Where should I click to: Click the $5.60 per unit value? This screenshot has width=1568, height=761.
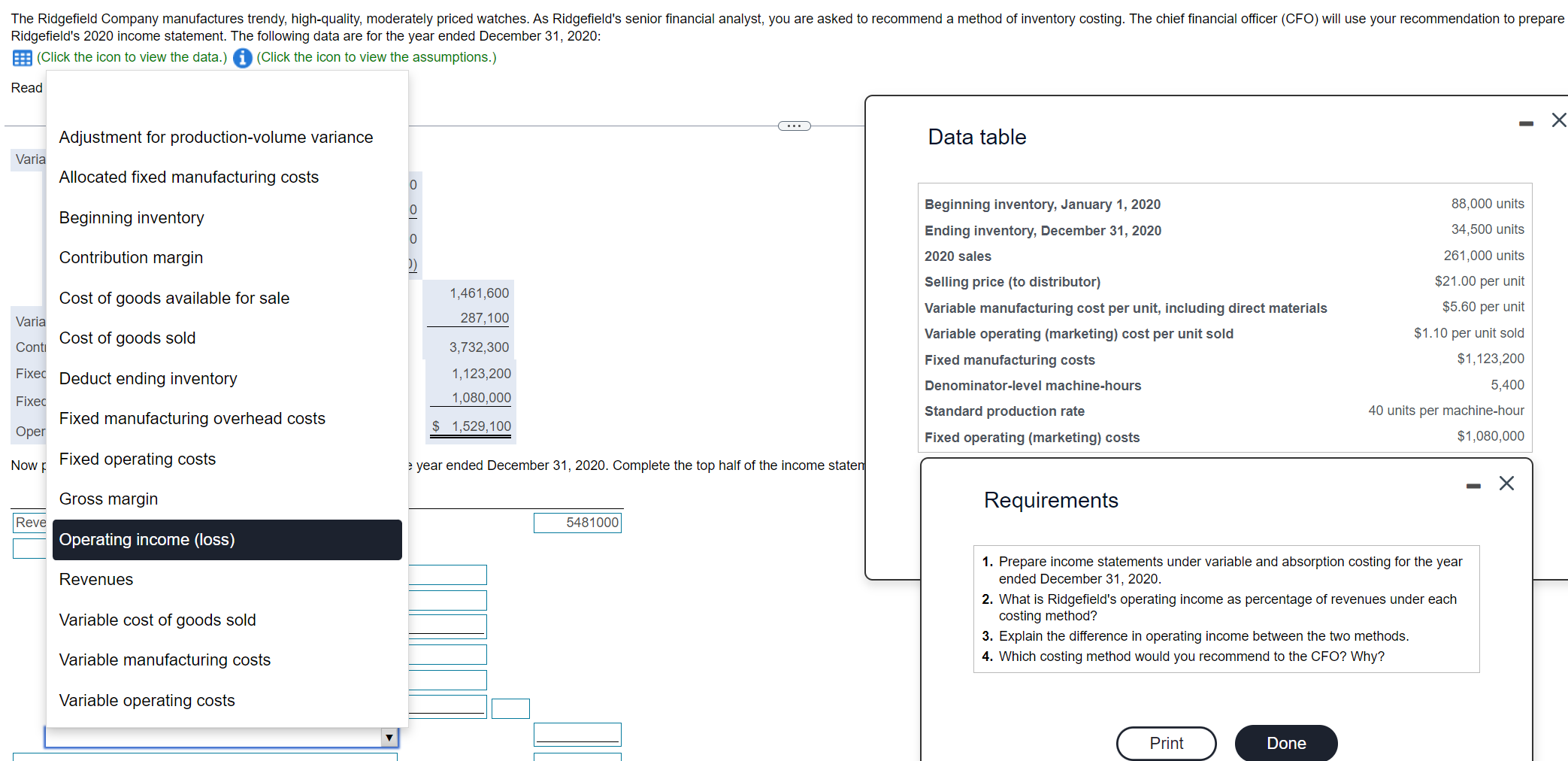pos(1483,307)
